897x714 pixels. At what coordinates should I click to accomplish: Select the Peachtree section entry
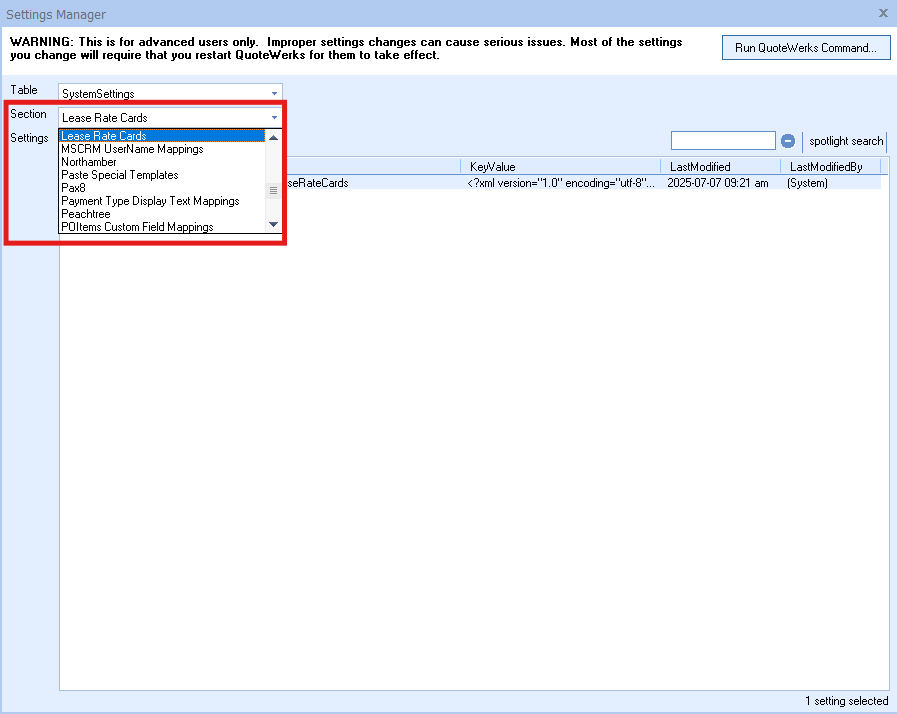[x=86, y=214]
